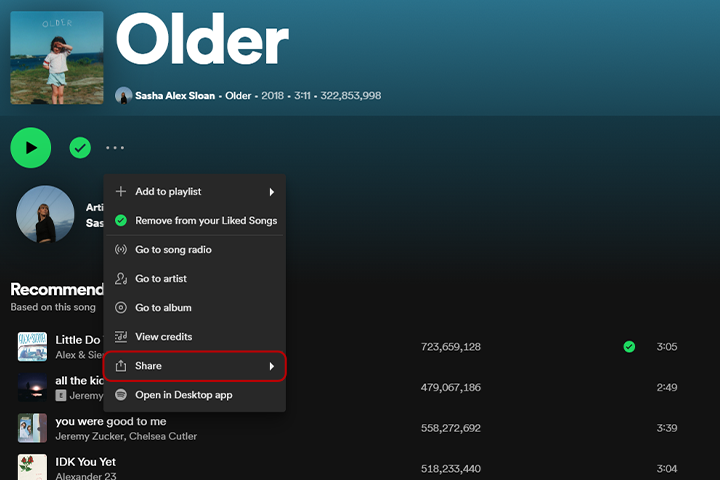Toggle liked checkmark on Little Do You Know row
The height and width of the screenshot is (480, 720).
pos(629,347)
